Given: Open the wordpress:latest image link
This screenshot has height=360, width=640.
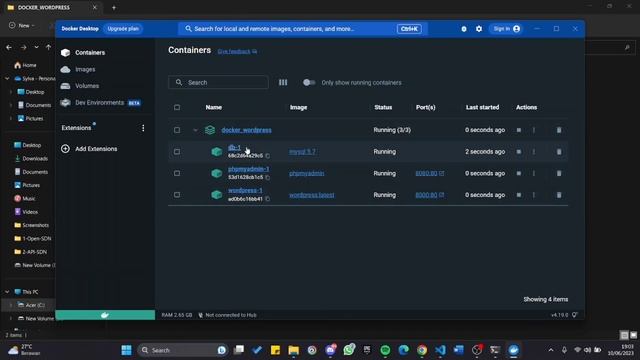Looking at the screenshot, I should coord(311,195).
